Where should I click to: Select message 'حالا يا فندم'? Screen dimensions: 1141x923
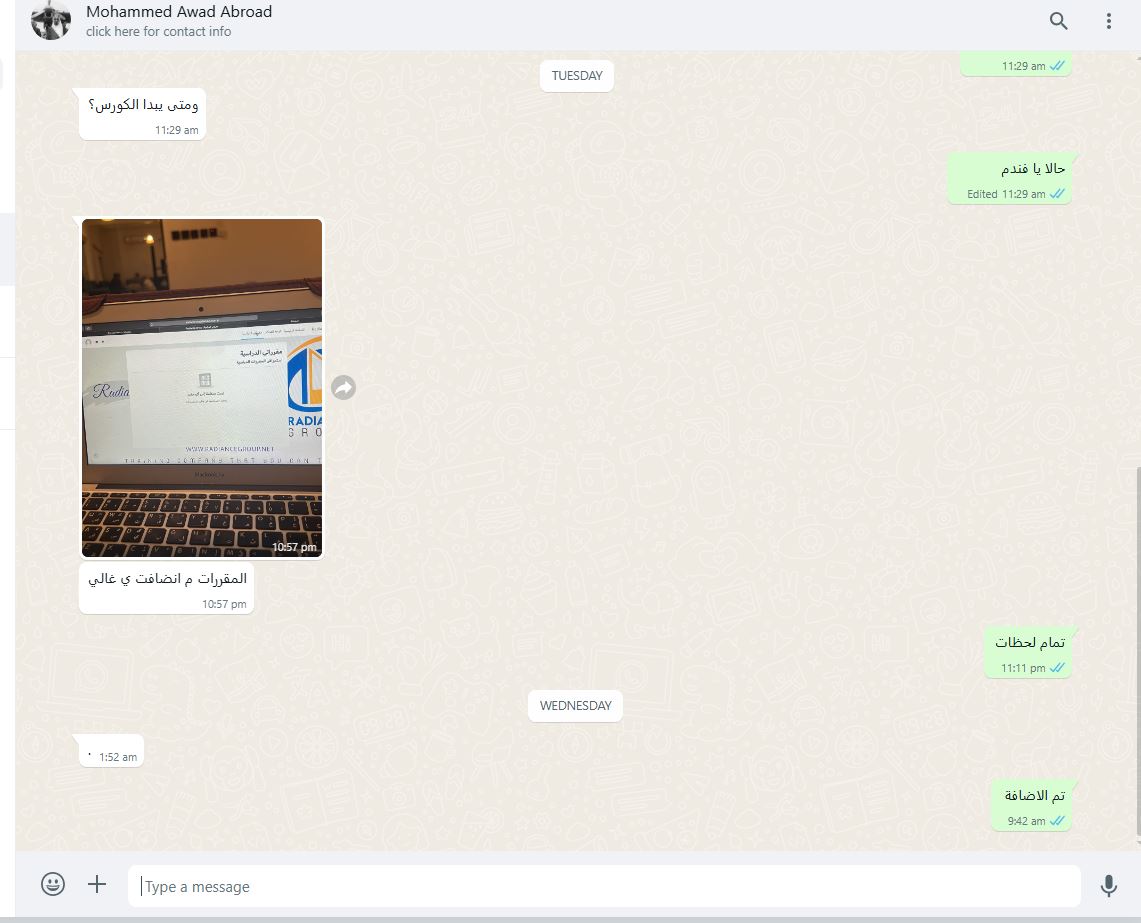tap(1009, 178)
